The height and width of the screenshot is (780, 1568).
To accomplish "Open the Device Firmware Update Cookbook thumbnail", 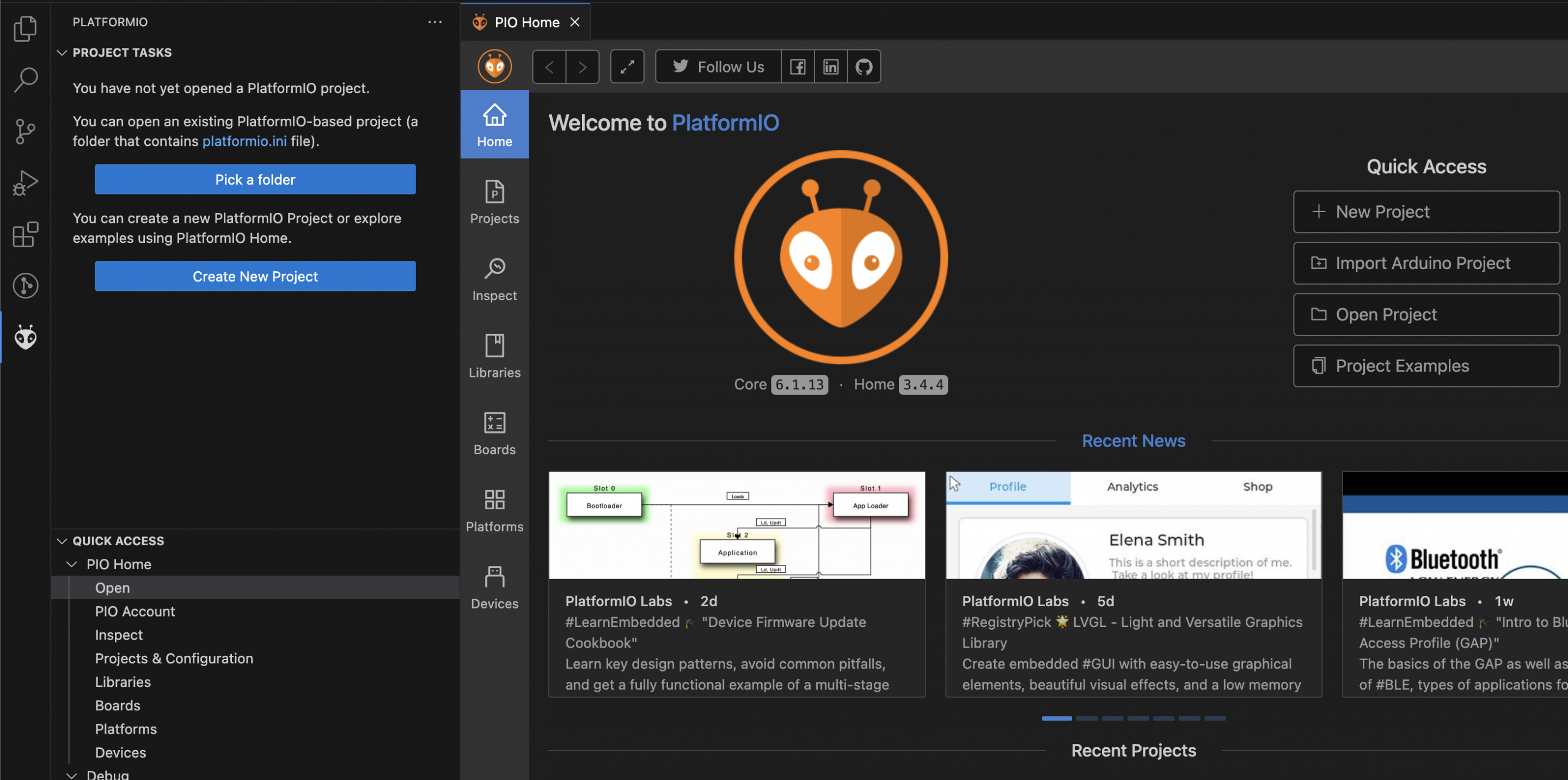I will point(737,525).
